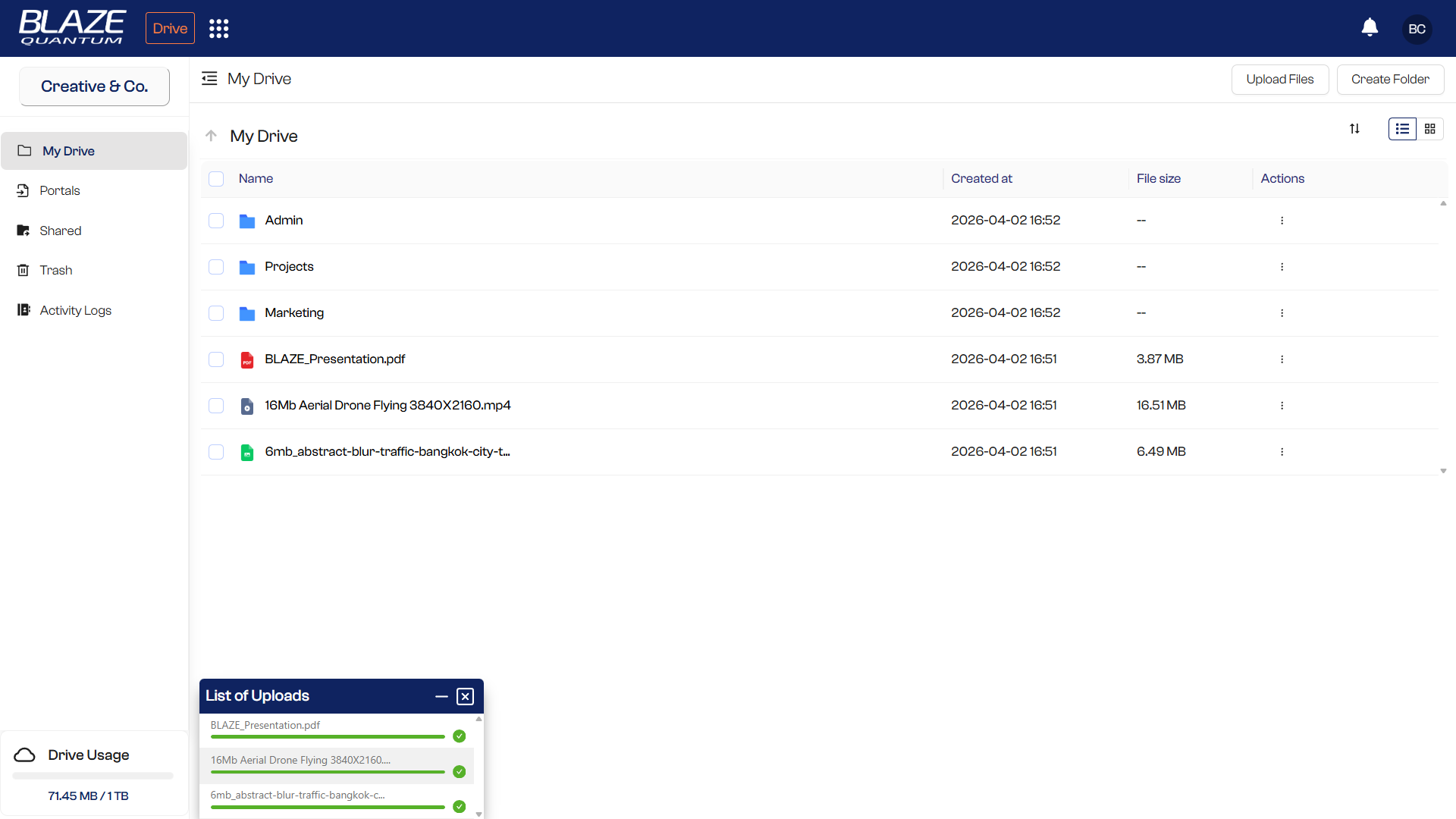Open actions menu for Projects folder
Screen dimensions: 1456x819
coord(1282,267)
